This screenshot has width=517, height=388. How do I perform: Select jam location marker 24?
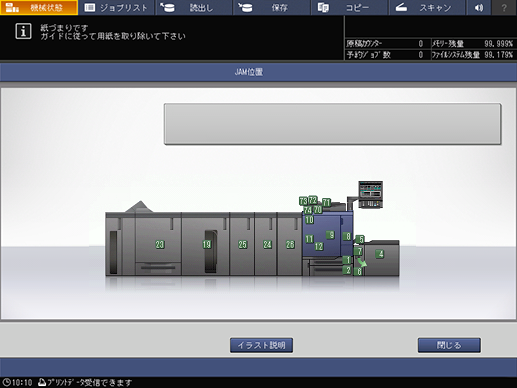(x=267, y=244)
